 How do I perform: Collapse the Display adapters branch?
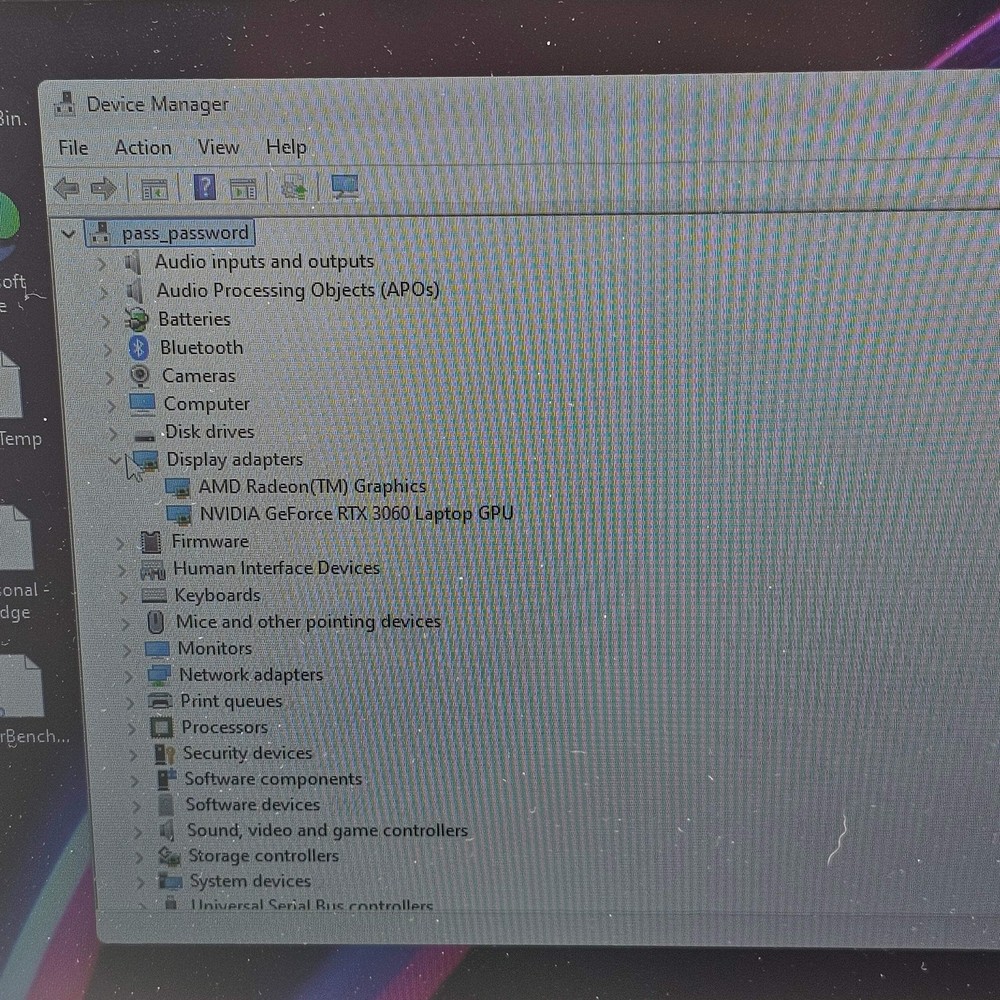point(115,460)
